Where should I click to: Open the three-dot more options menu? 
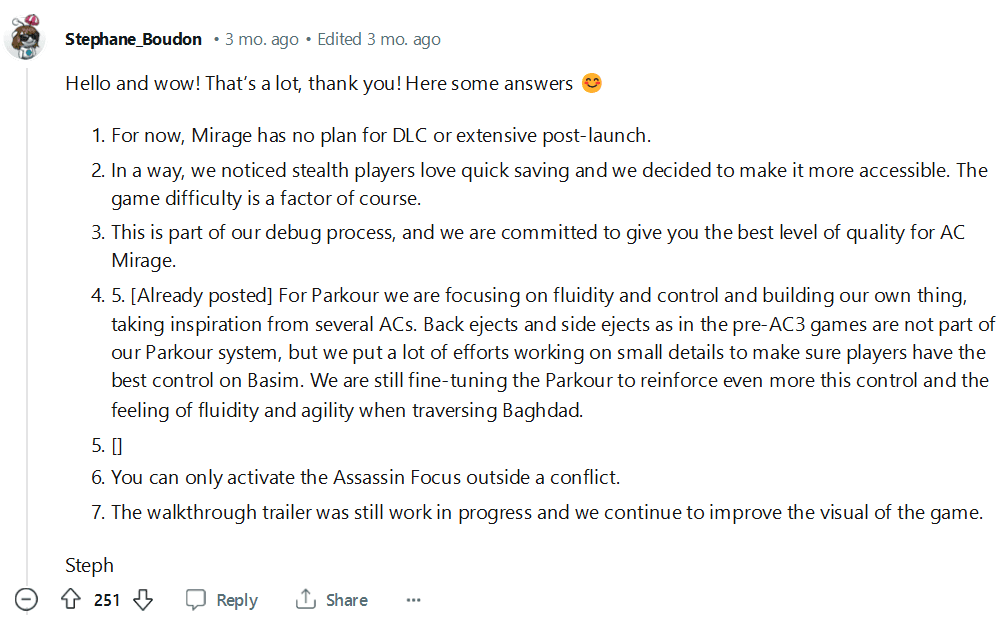[x=413, y=600]
